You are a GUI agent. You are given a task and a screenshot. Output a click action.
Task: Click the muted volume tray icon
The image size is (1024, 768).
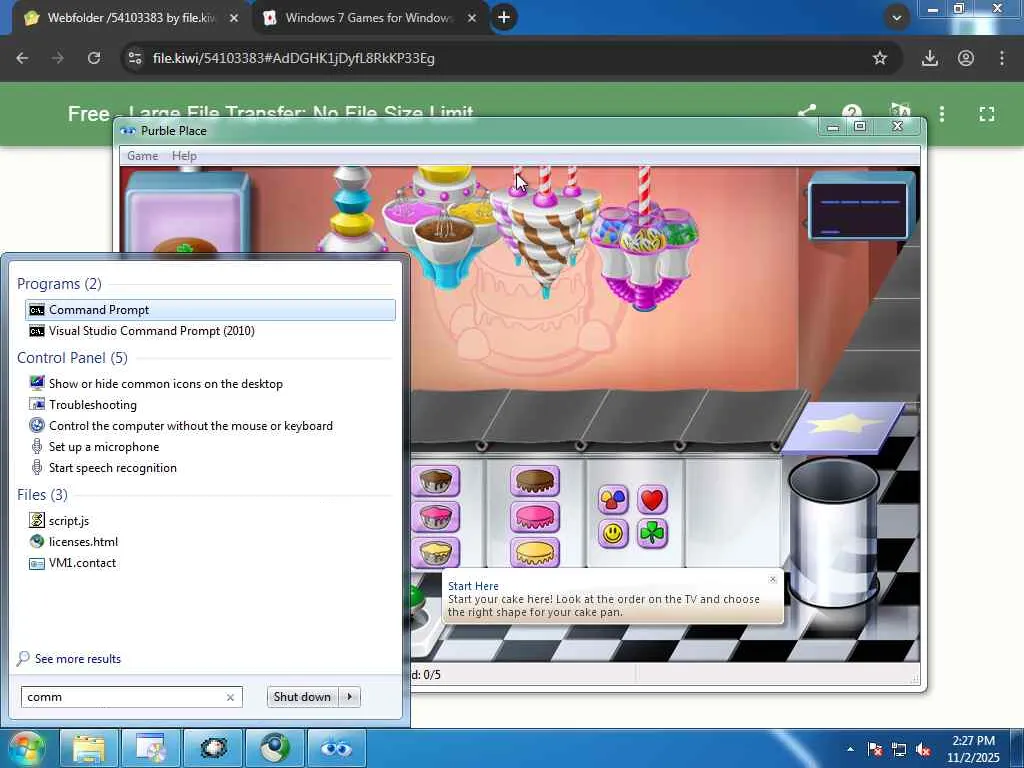pyautogui.click(x=923, y=749)
